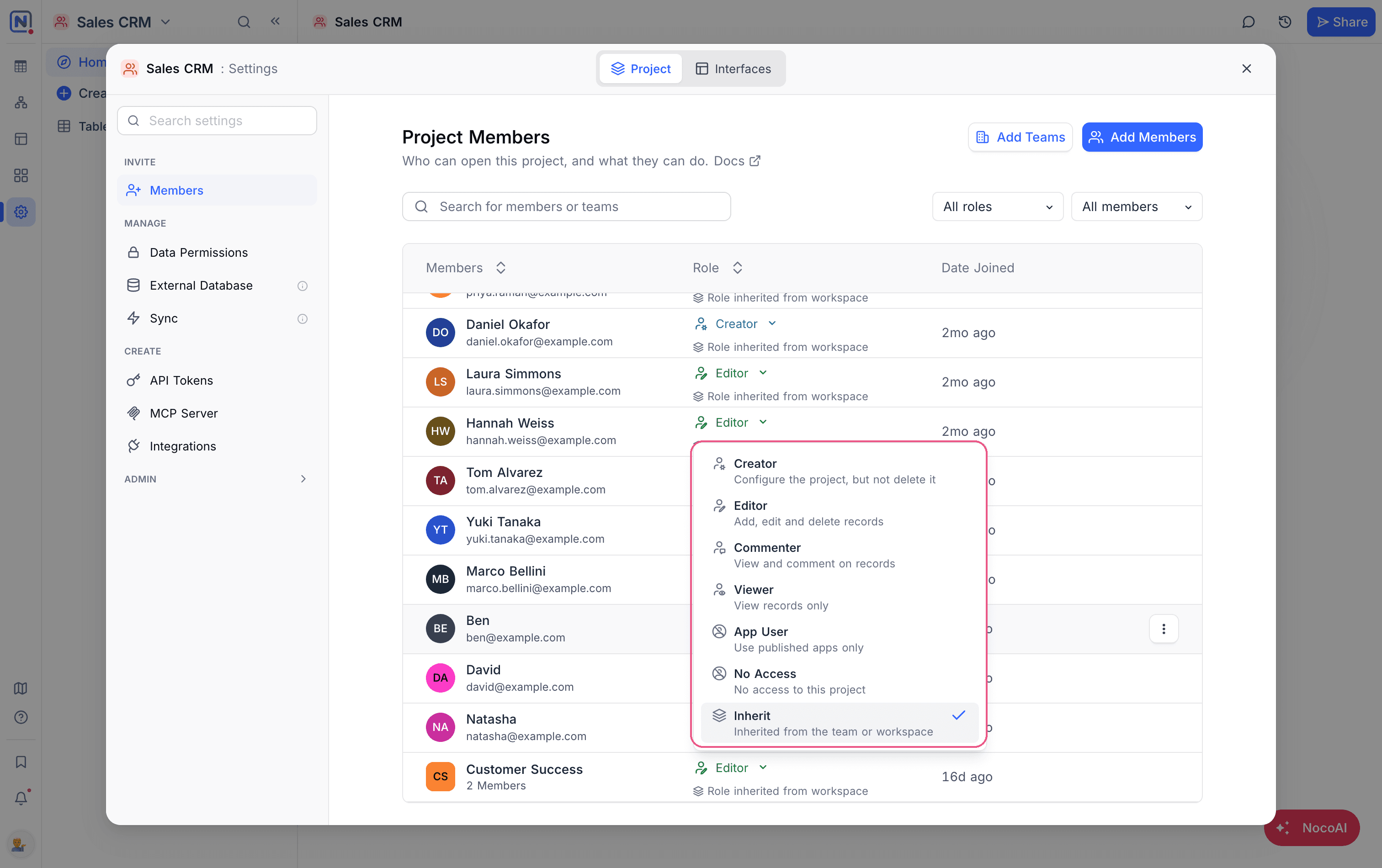The width and height of the screenshot is (1382, 868).
Task: Click the Add Teams button
Action: click(1020, 137)
